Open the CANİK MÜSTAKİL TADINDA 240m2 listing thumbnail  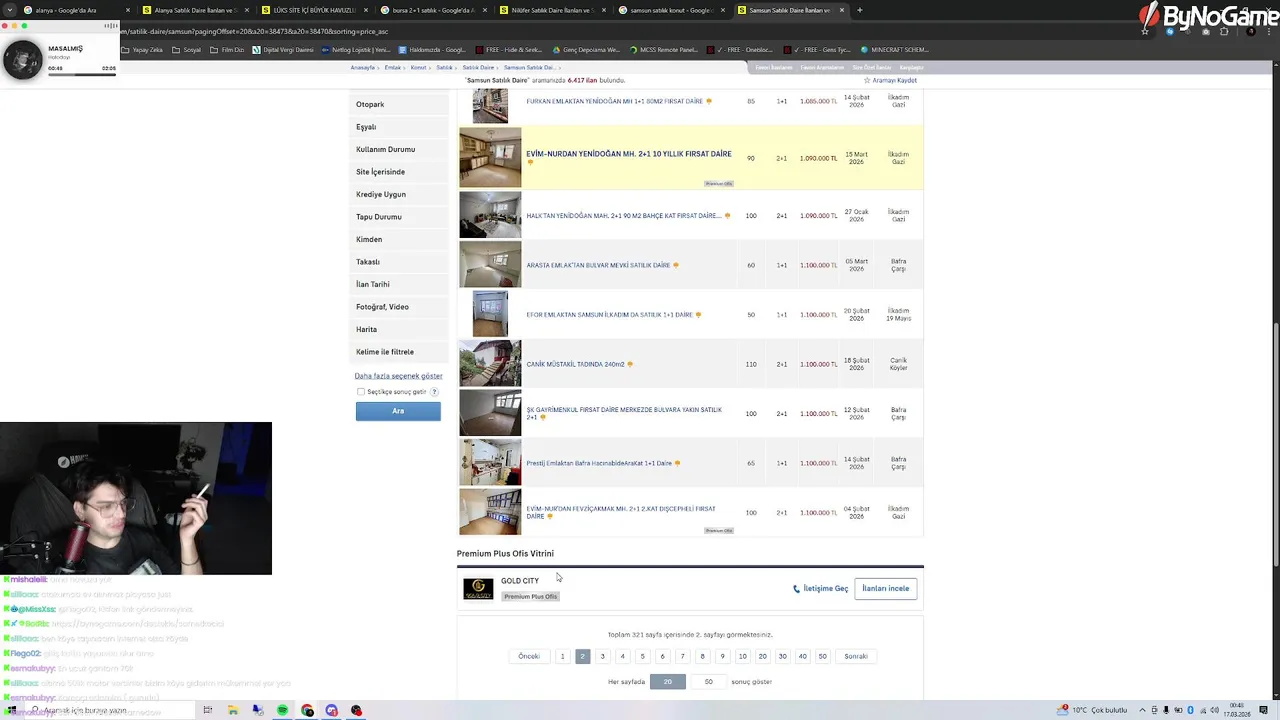(490, 364)
